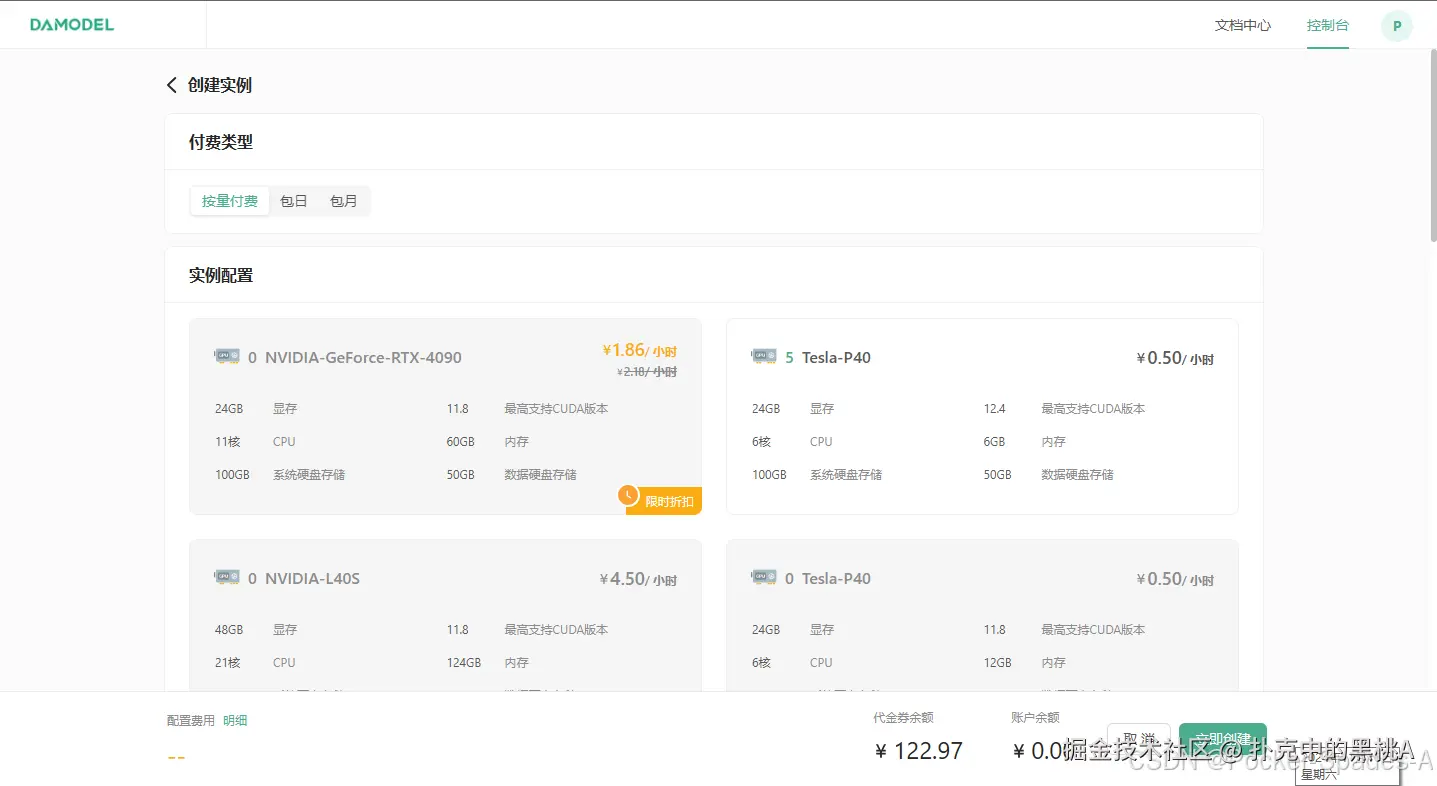Click the 账户余额 label
Image resolution: width=1437 pixels, height=786 pixels.
pos(1036,717)
